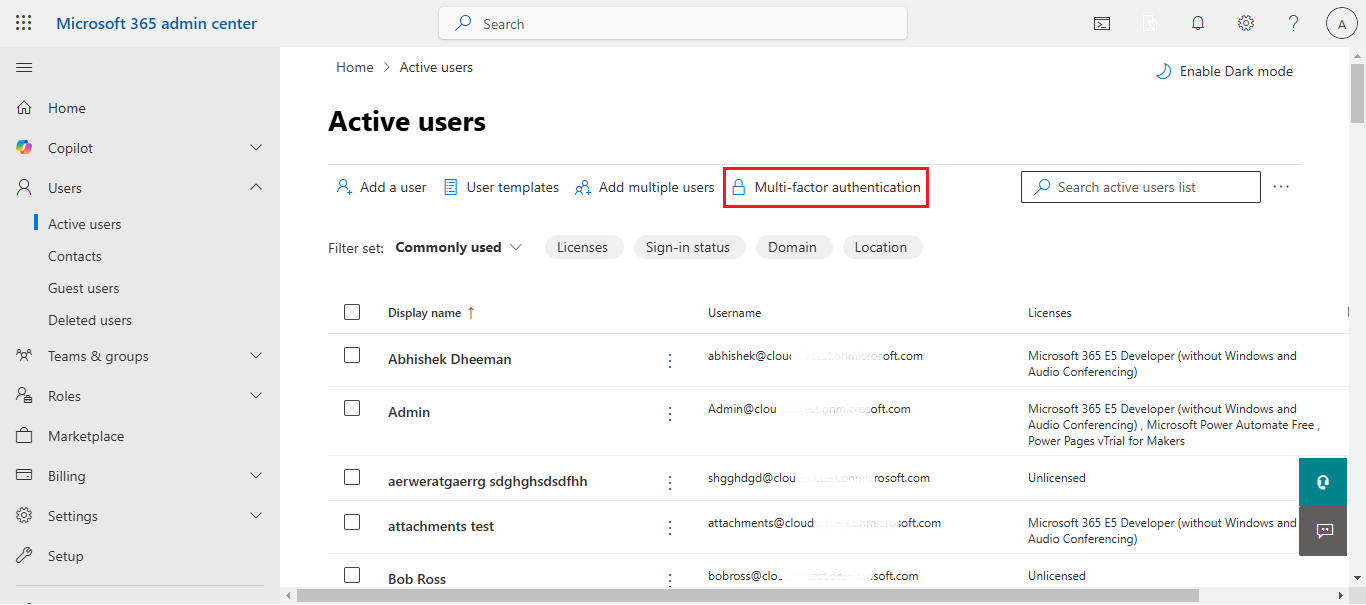Viewport: 1366px width, 605px height.
Task: Collapse navigation with hamburger icon
Action: pyautogui.click(x=24, y=67)
